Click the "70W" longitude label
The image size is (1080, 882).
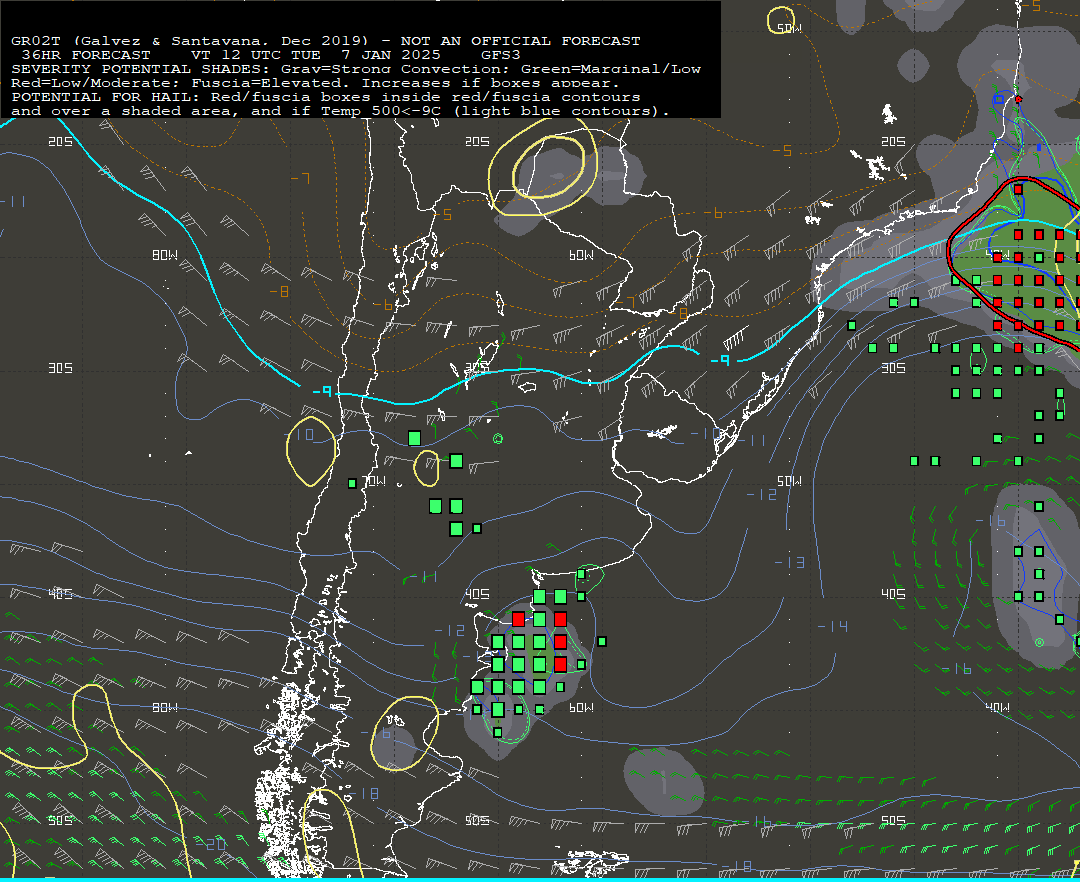pos(374,481)
